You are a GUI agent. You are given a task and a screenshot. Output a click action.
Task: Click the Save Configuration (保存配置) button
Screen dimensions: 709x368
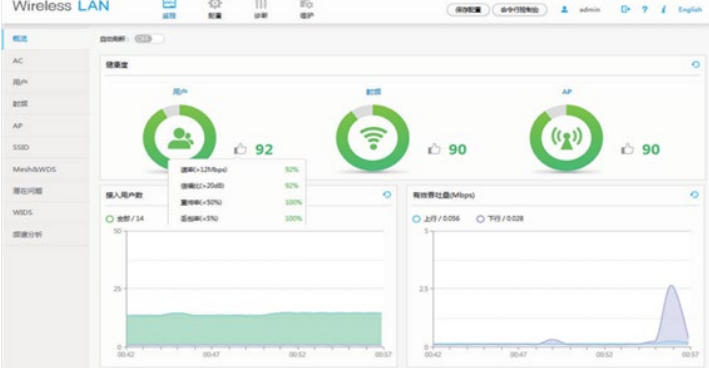coord(468,9)
